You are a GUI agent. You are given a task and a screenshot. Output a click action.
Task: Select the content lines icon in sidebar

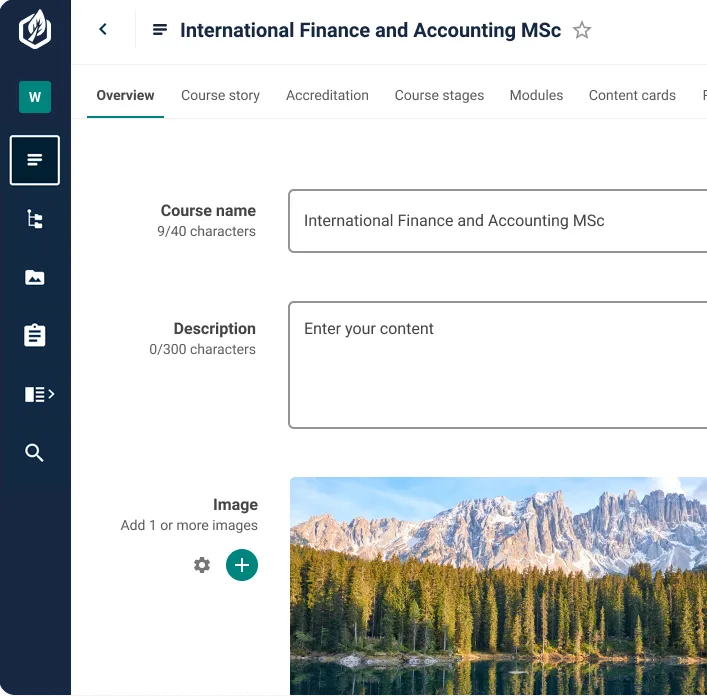pyautogui.click(x=35, y=160)
